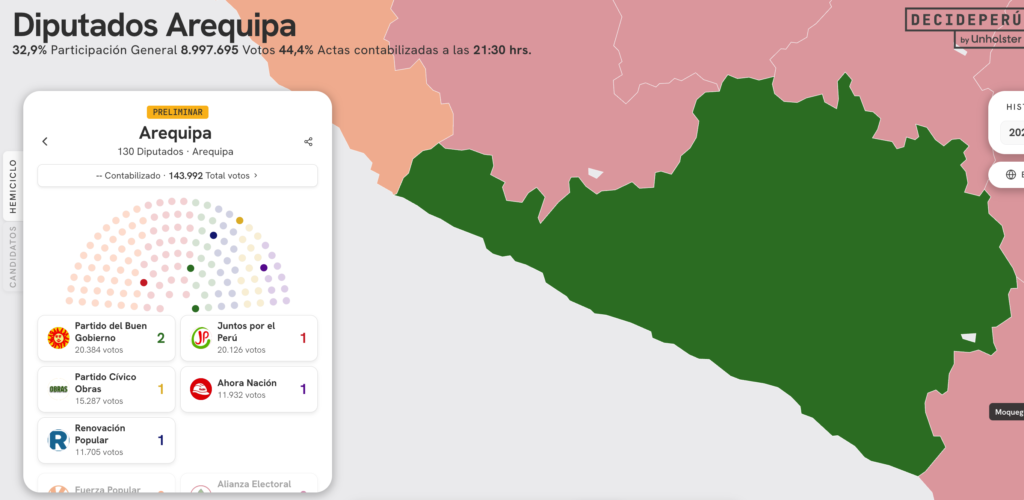Open the DecidePerú logo at top right
1024x500 pixels.
point(964,26)
